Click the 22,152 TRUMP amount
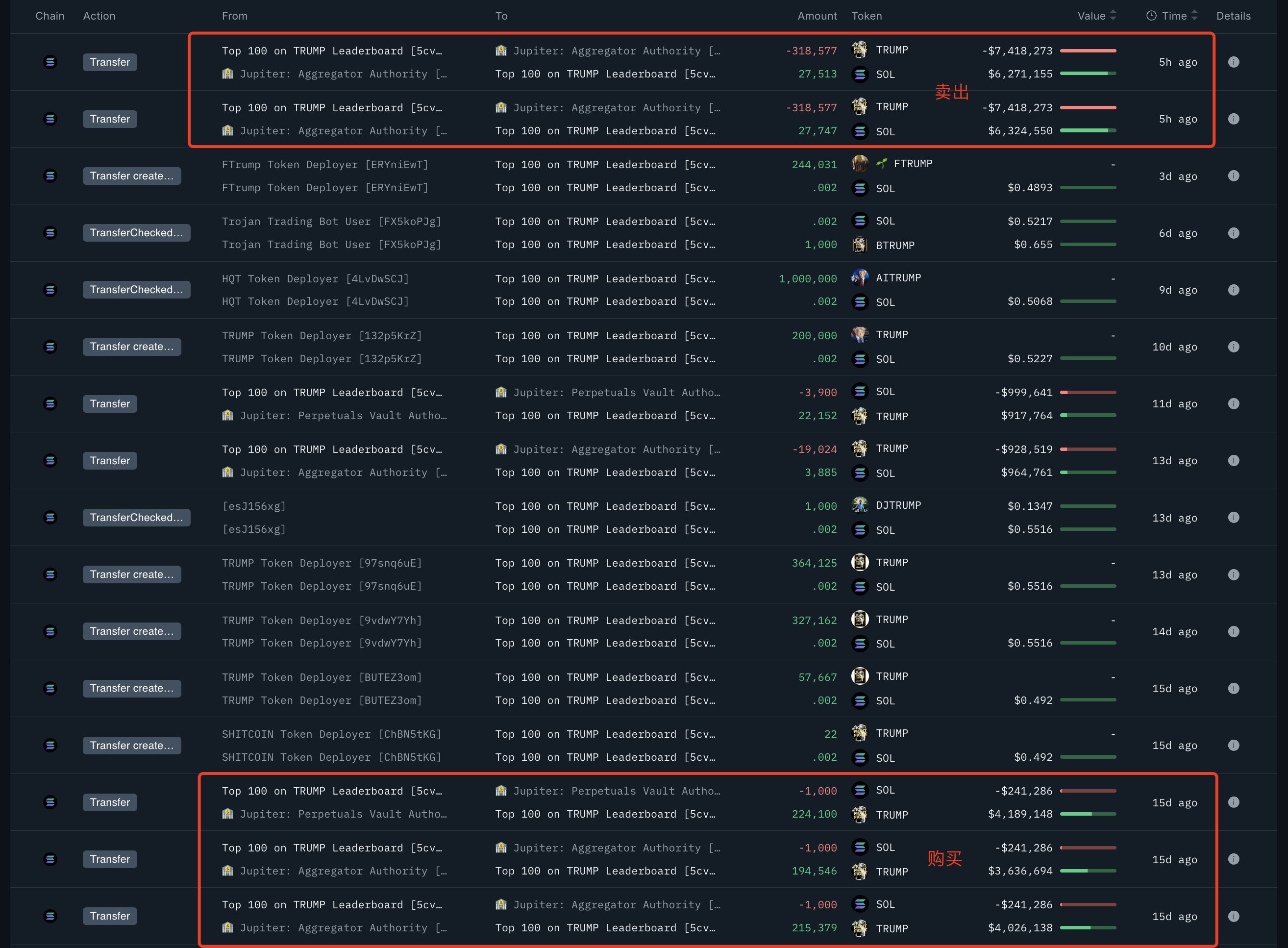This screenshot has width=1288, height=948. (x=817, y=416)
